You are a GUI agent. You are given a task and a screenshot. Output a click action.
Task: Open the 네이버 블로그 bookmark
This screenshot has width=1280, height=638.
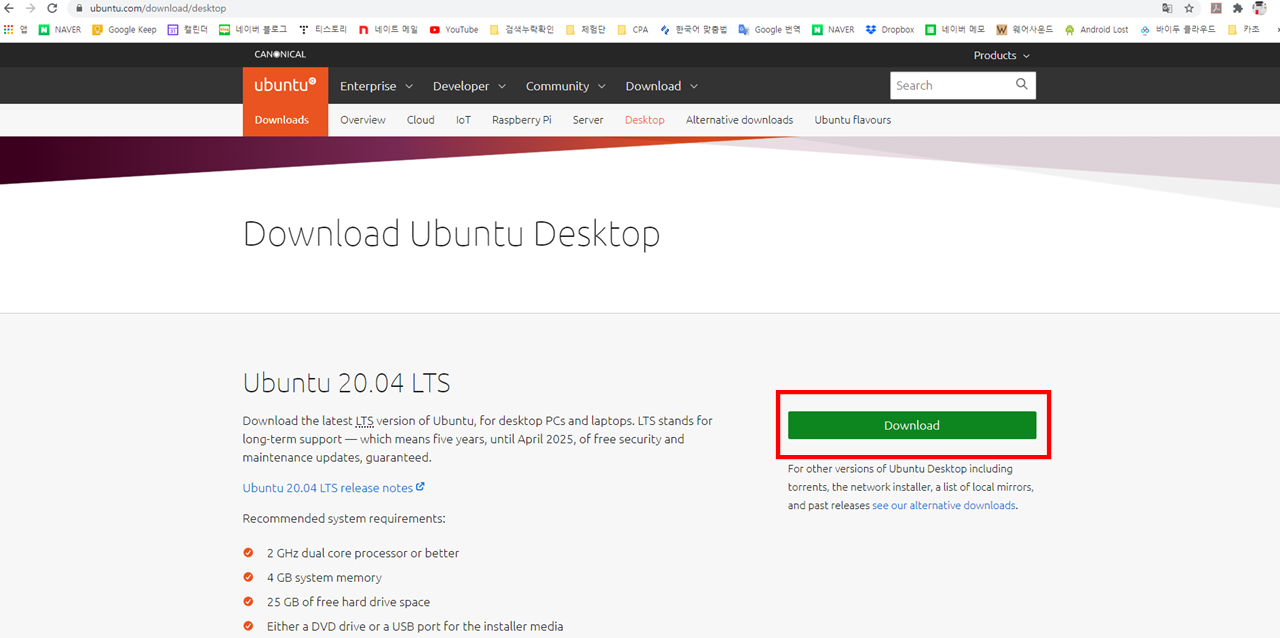253,30
